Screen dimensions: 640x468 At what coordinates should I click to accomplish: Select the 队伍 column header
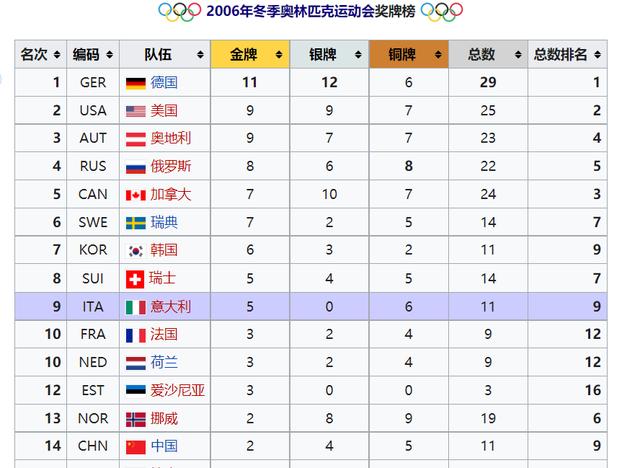pyautogui.click(x=165, y=54)
